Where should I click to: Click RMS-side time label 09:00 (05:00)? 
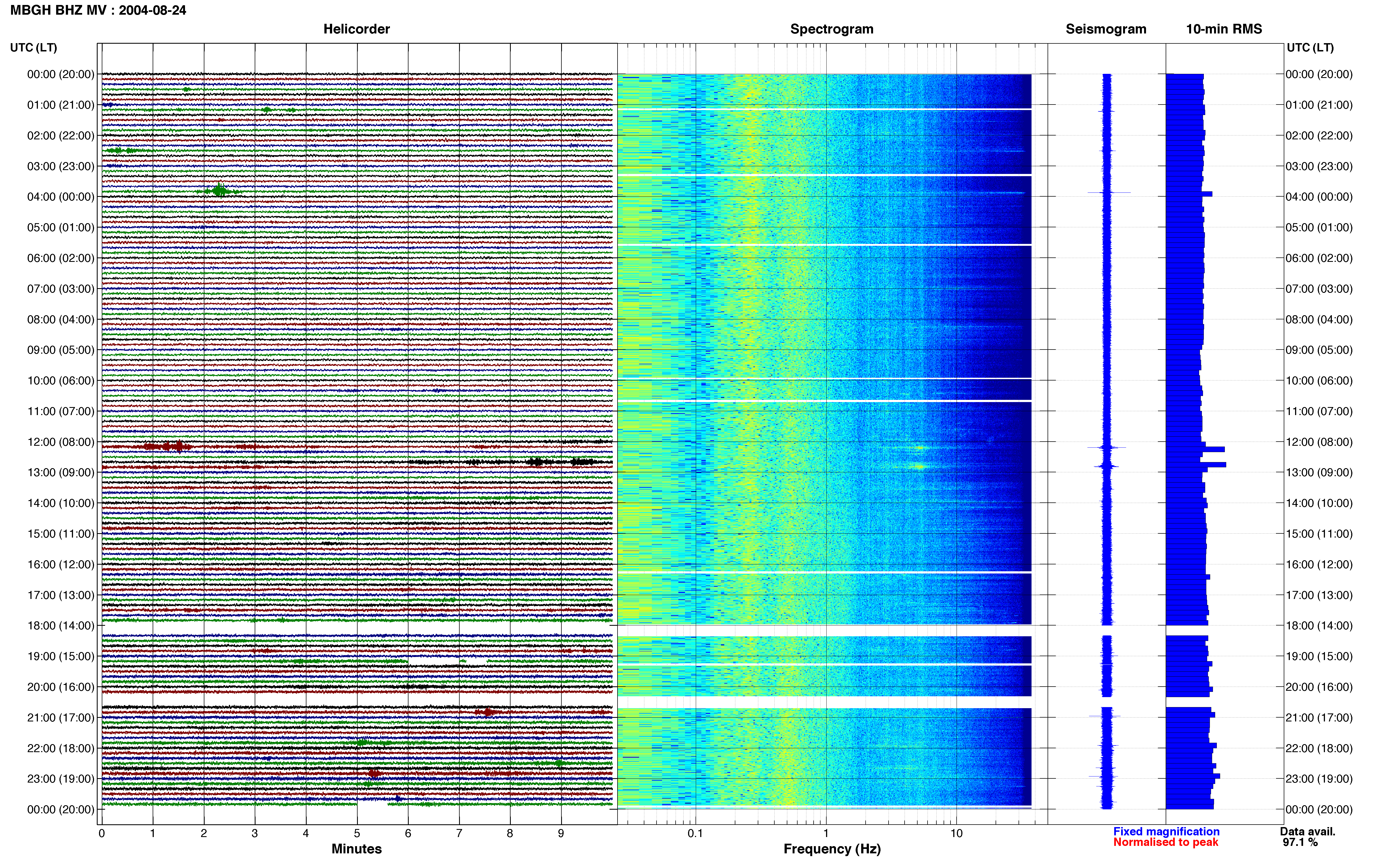1319,350
